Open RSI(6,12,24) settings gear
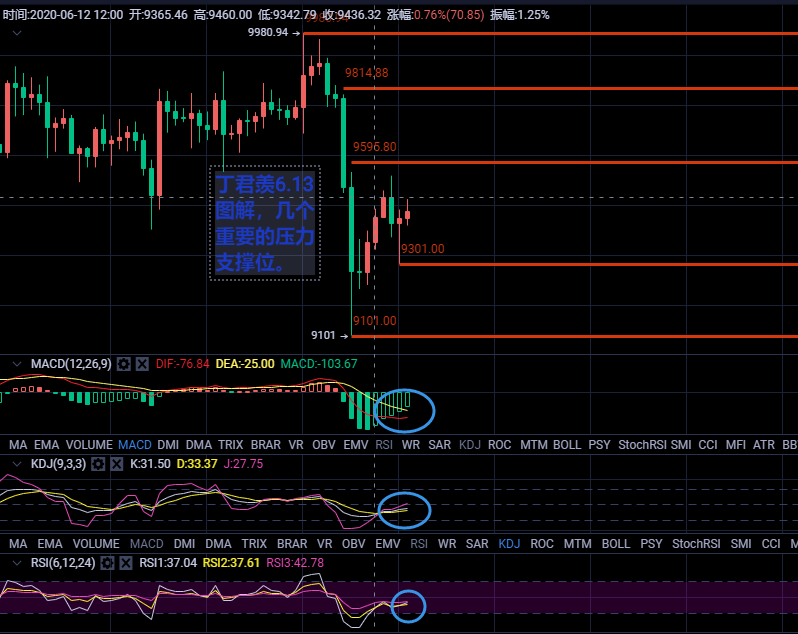 click(x=107, y=563)
